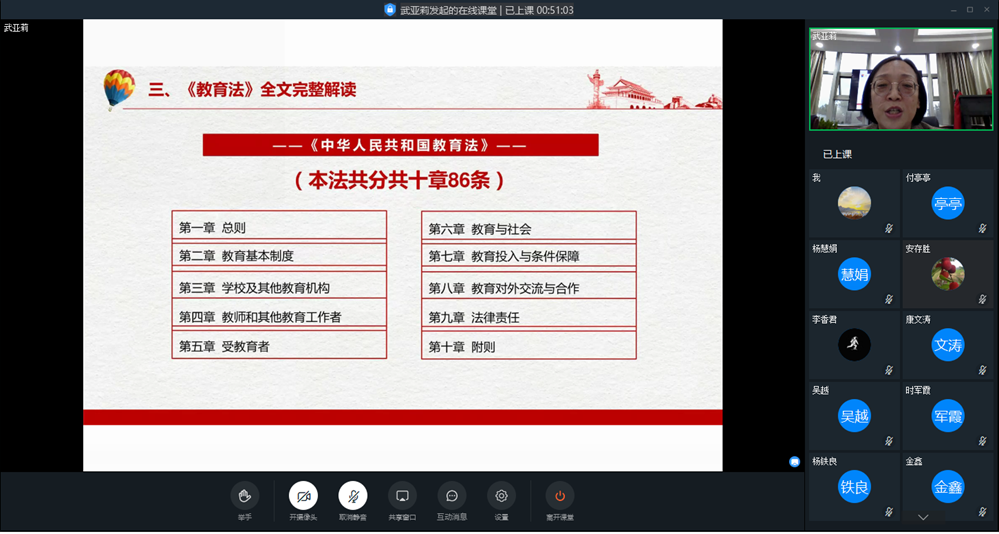Click the 文涛 participant avatar
This screenshot has height=534, width=999.
(x=947, y=345)
